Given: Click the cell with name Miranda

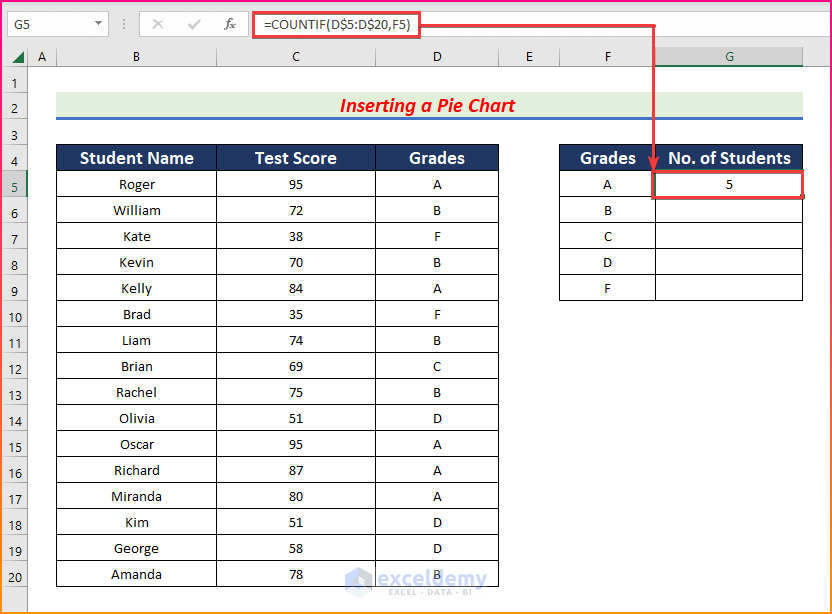Looking at the screenshot, I should coord(136,496).
